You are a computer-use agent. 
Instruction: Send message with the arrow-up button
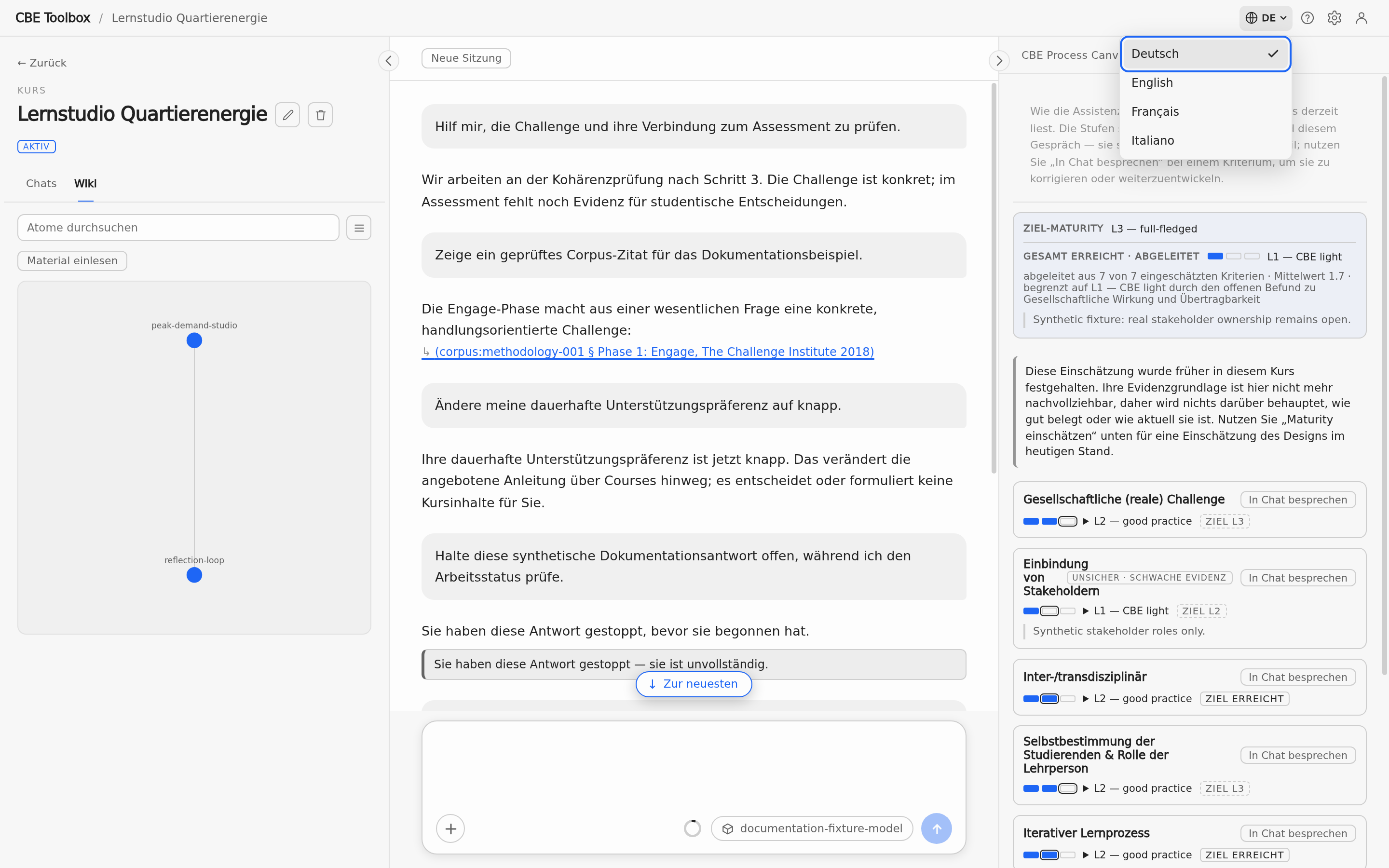(936, 828)
